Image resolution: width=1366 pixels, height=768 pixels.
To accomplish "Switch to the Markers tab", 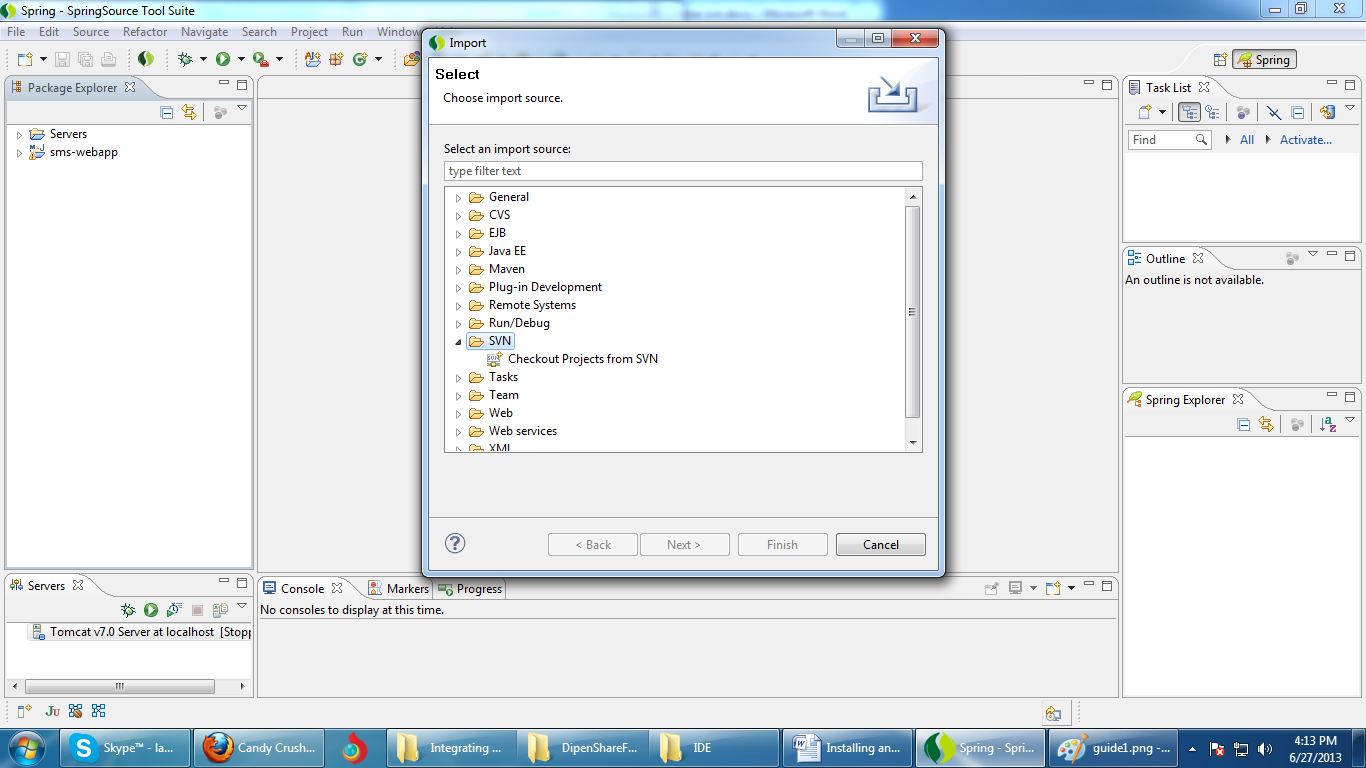I will click(398, 589).
